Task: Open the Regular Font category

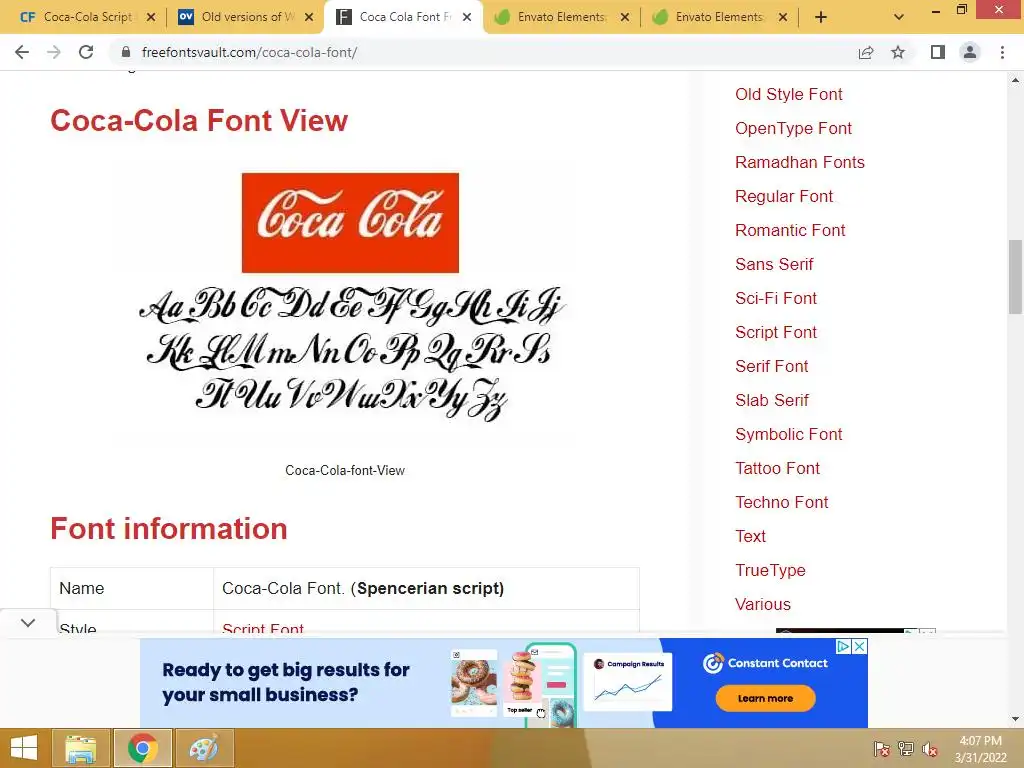Action: tap(784, 197)
